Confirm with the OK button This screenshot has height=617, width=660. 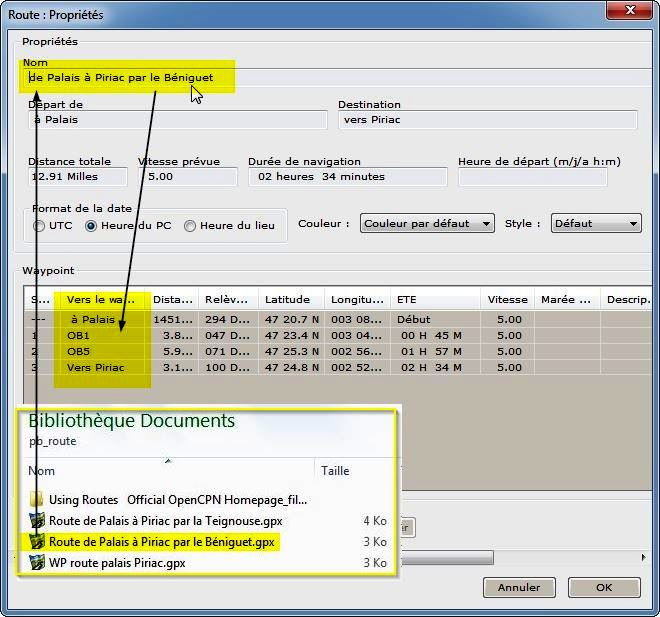[604, 587]
